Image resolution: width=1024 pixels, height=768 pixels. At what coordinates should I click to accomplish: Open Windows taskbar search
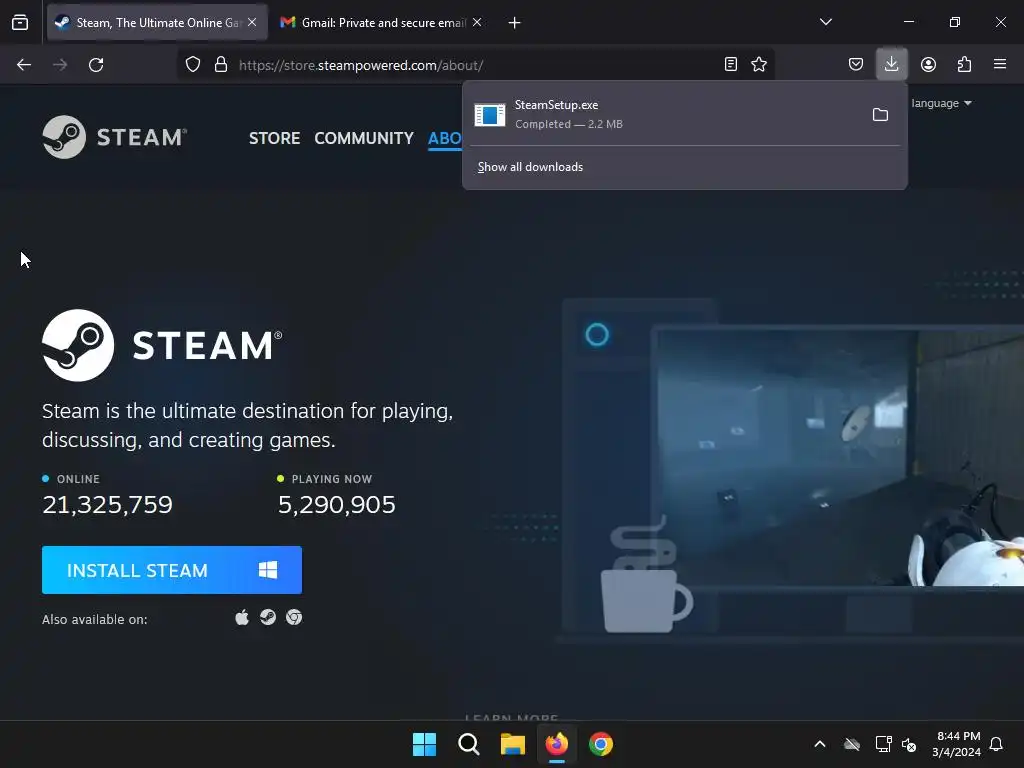[468, 744]
